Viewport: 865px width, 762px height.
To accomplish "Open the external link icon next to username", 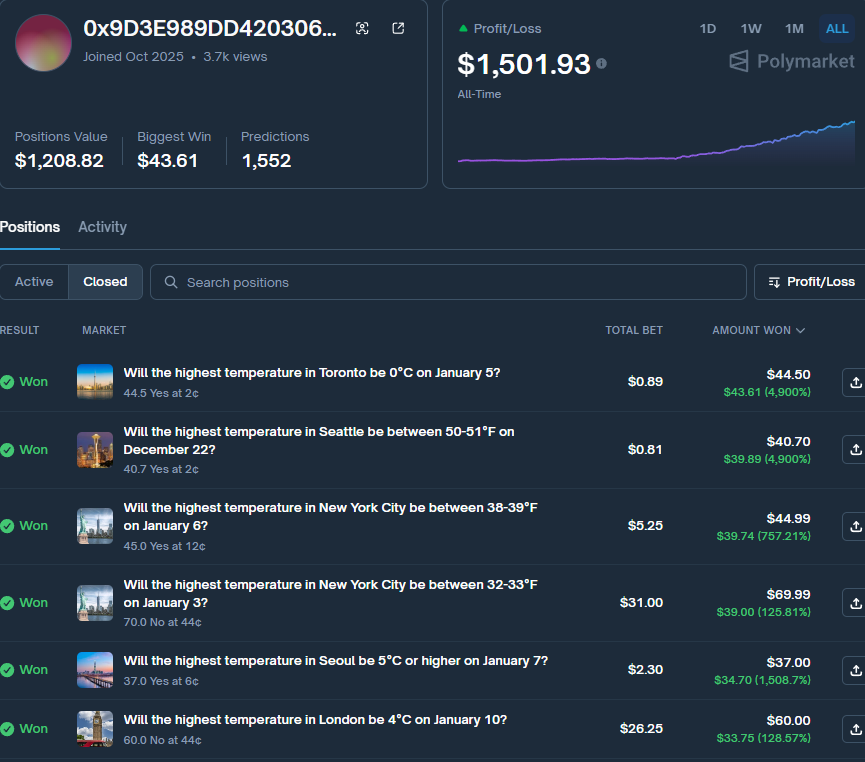I will (397, 29).
